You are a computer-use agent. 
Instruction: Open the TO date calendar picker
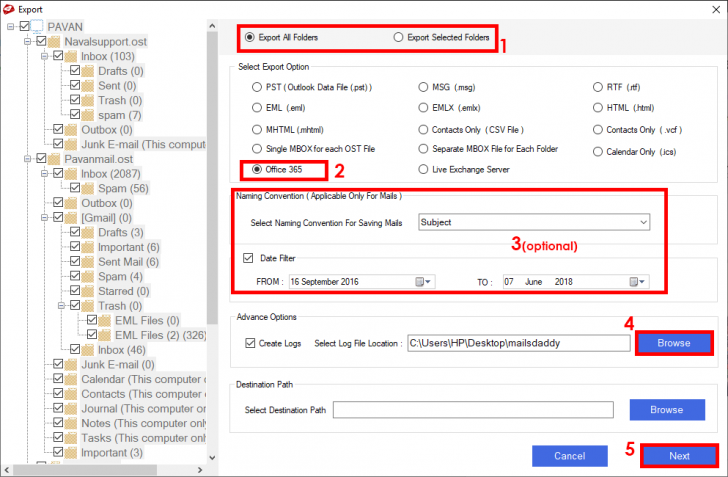(637, 281)
